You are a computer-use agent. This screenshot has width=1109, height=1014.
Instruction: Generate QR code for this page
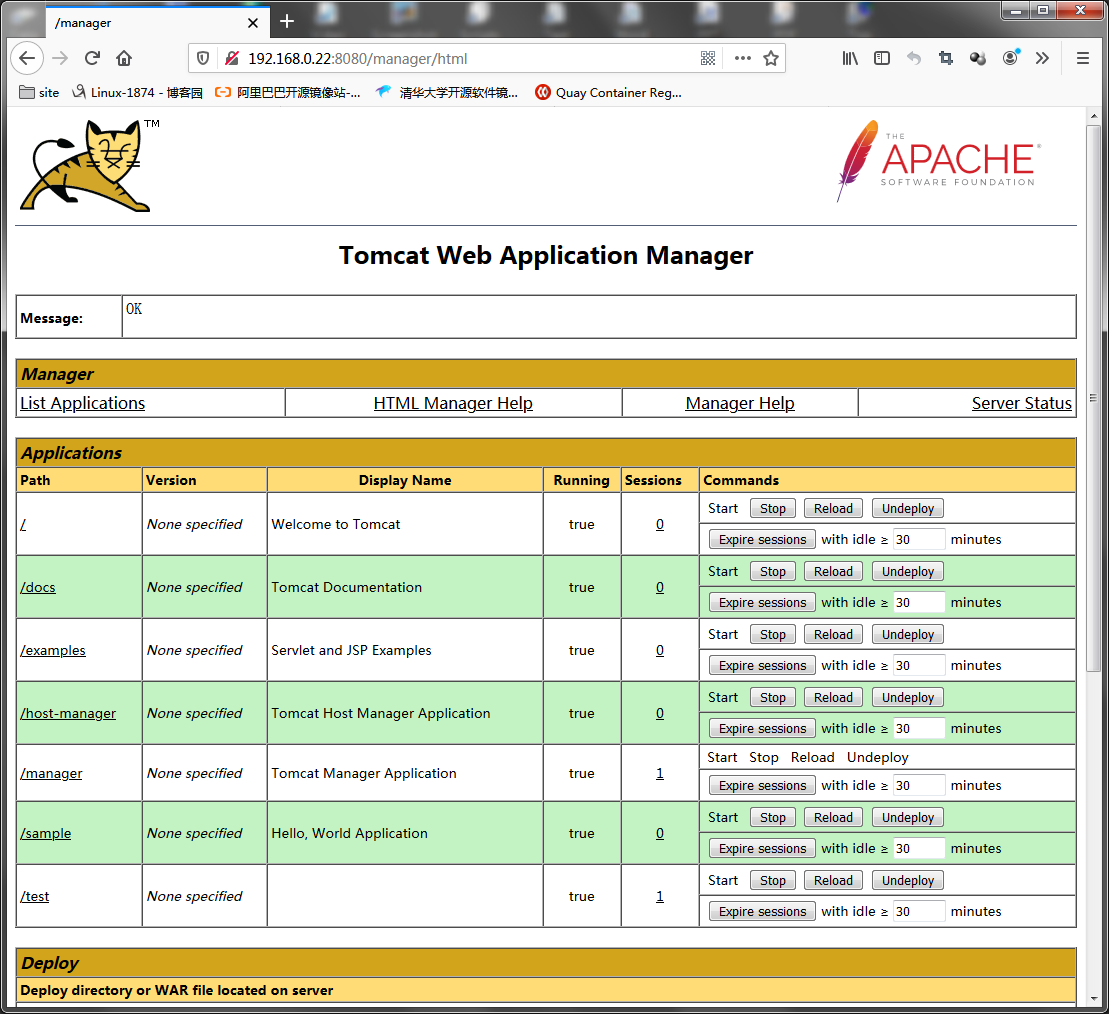(x=707, y=59)
